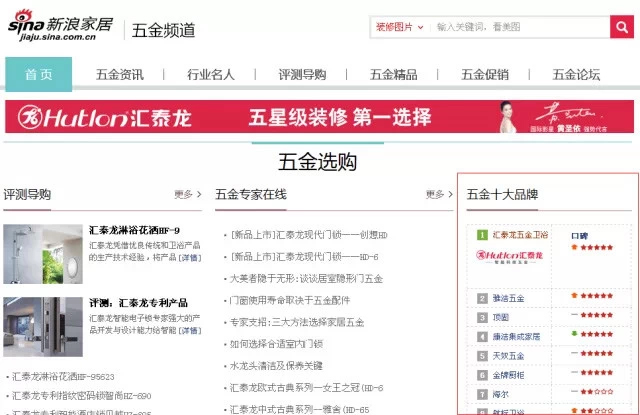Click the keyword search input field
The image size is (640, 415).
point(520,27)
